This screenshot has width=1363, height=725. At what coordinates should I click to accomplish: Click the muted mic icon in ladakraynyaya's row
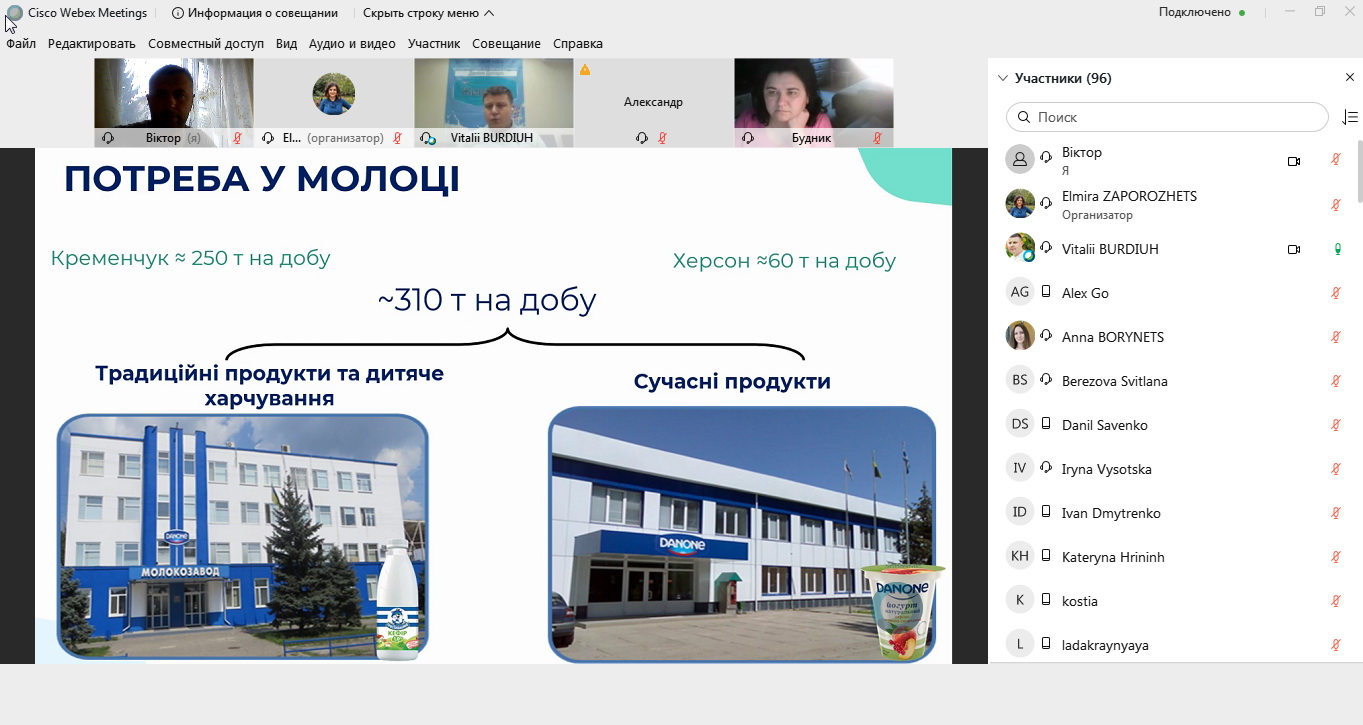1336,645
